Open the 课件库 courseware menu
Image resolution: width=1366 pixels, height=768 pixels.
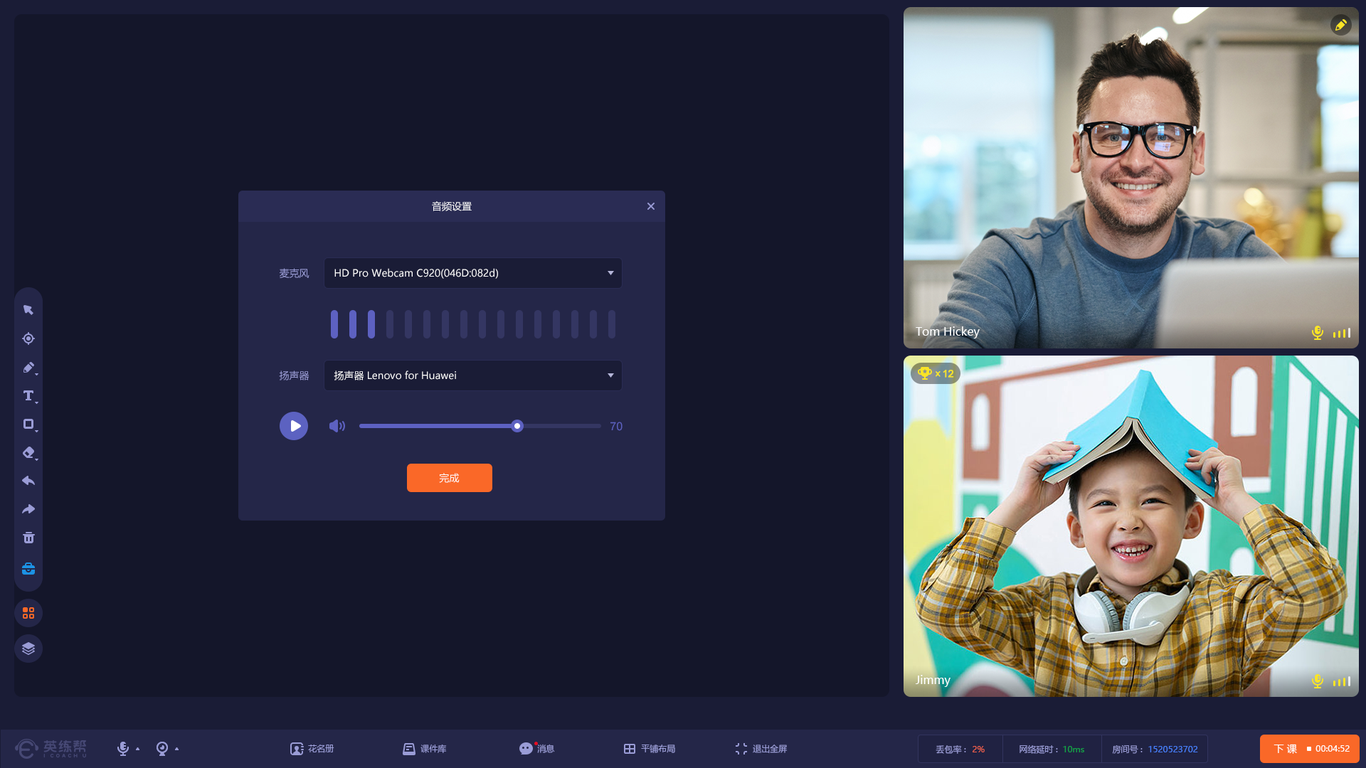pos(424,749)
